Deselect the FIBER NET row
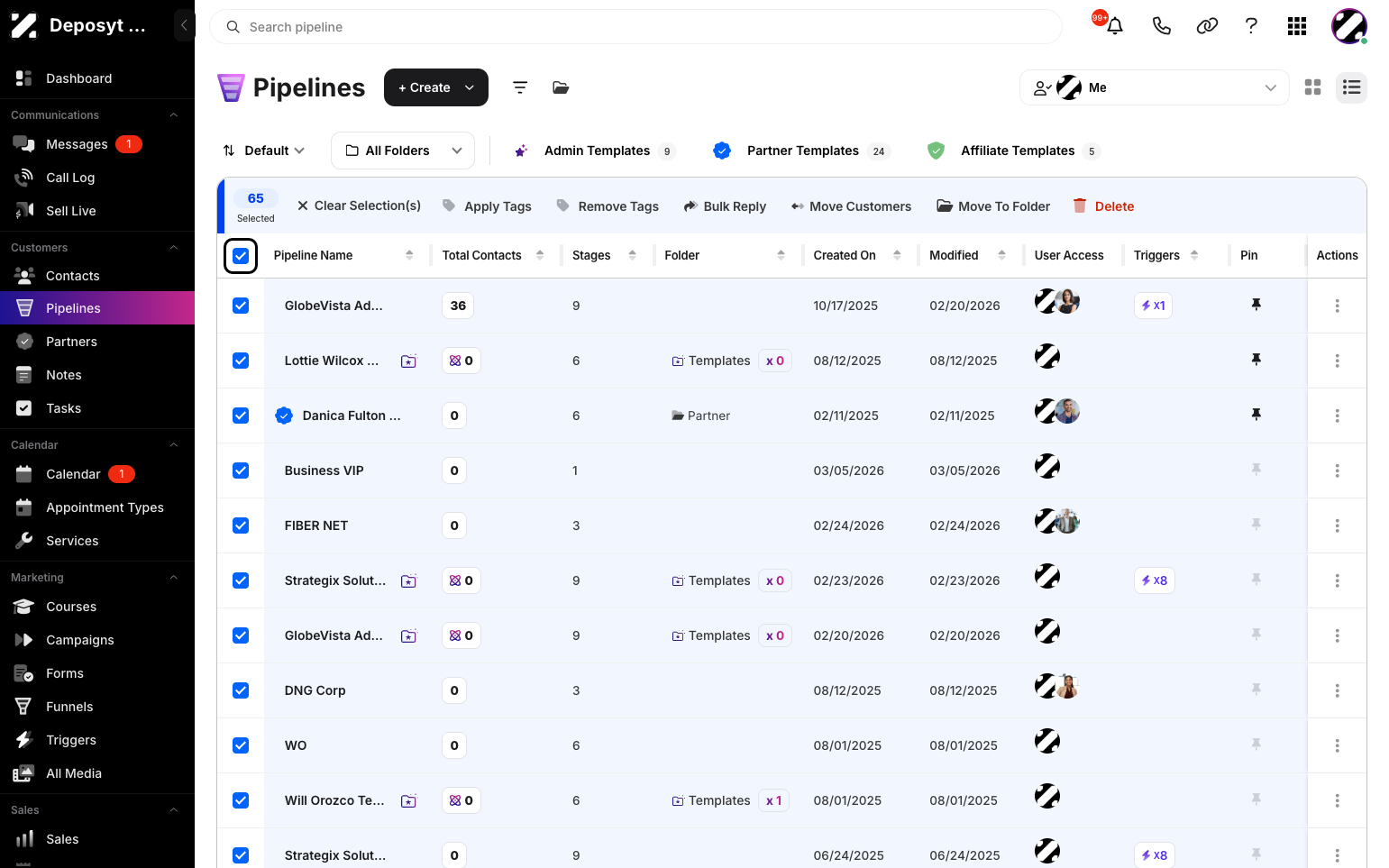Image resolution: width=1389 pixels, height=868 pixels. [x=241, y=525]
